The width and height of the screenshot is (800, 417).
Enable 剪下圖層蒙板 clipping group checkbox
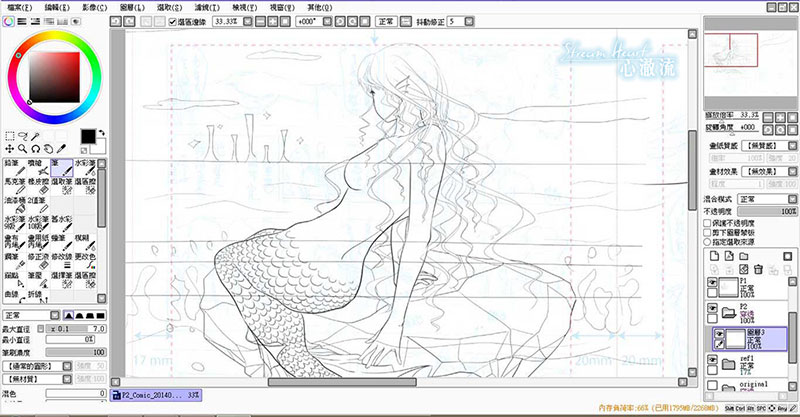point(707,232)
